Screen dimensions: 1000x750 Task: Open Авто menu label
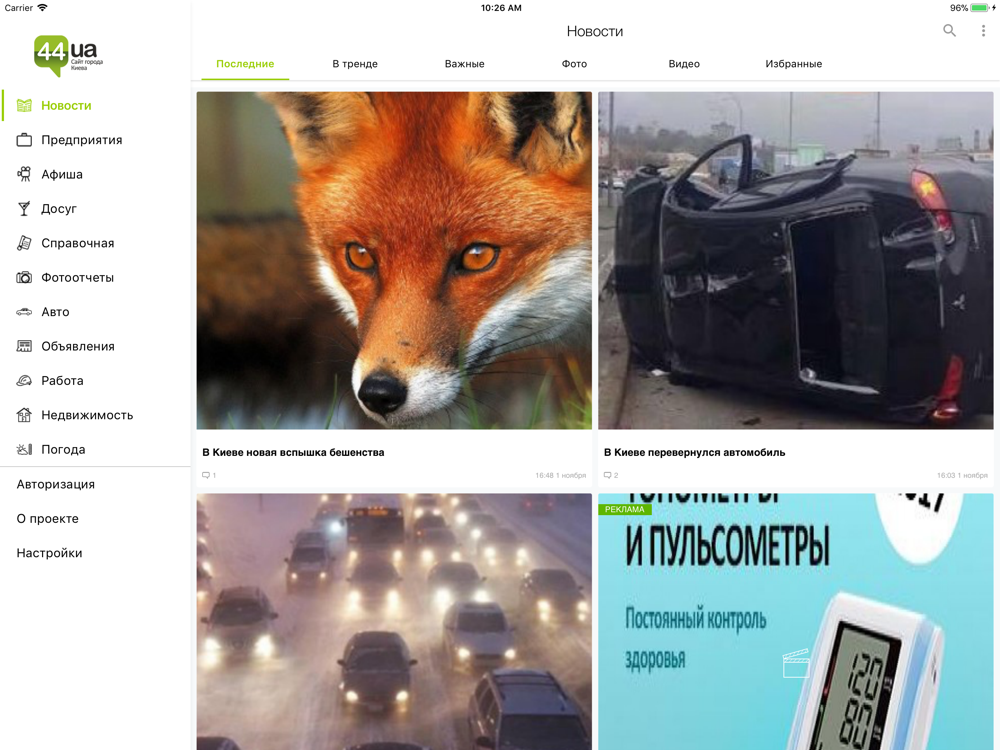[x=55, y=312]
